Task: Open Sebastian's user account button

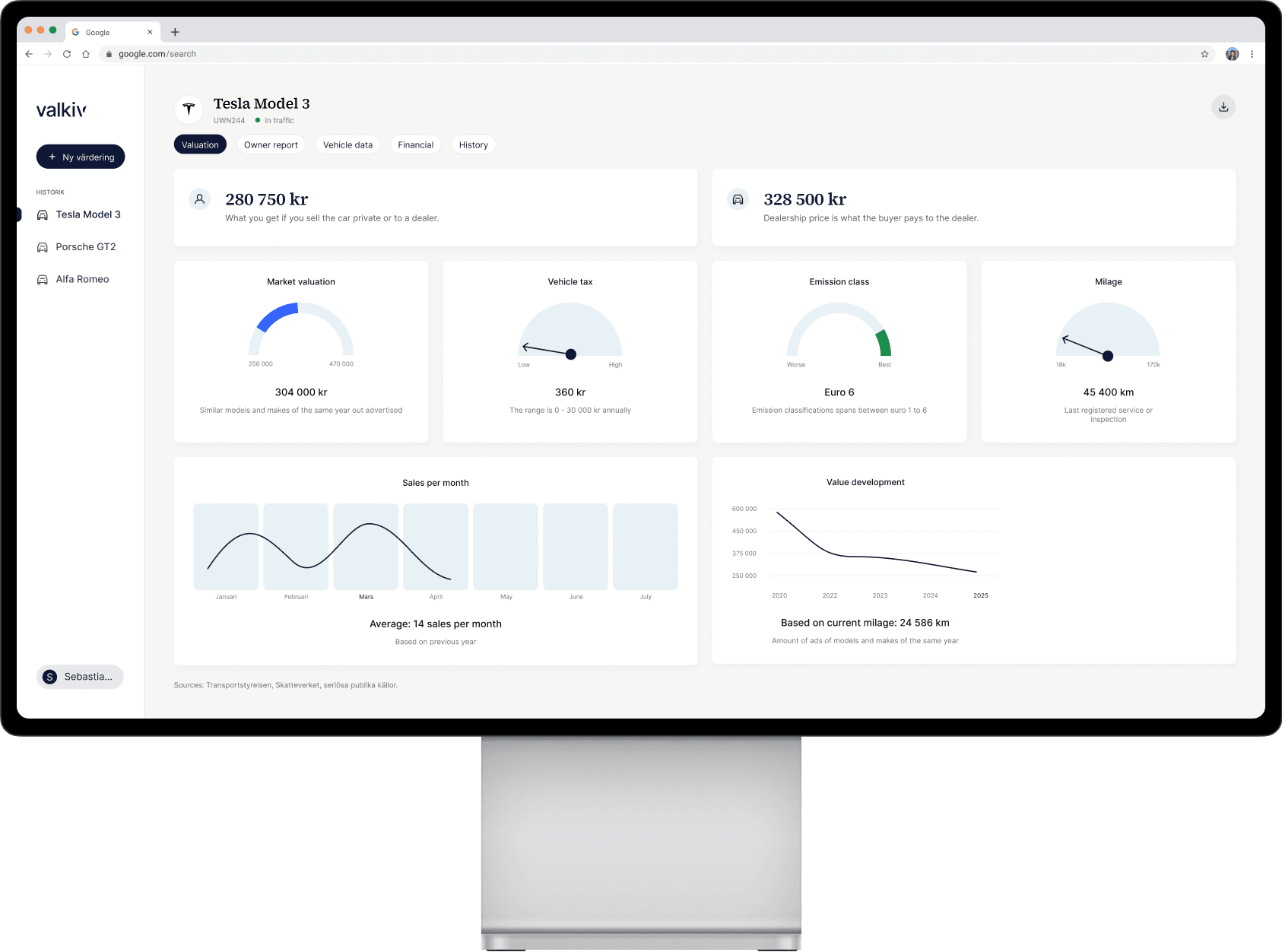Action: [80, 677]
